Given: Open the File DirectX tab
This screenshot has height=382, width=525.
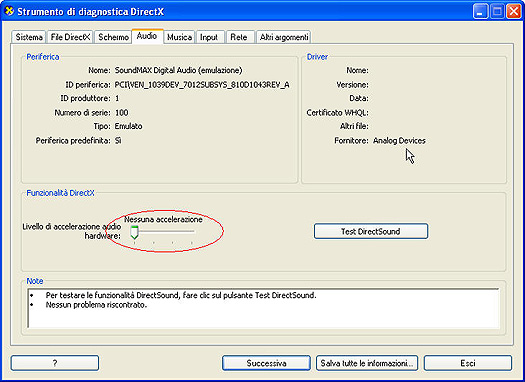Looking at the screenshot, I should [x=70, y=37].
